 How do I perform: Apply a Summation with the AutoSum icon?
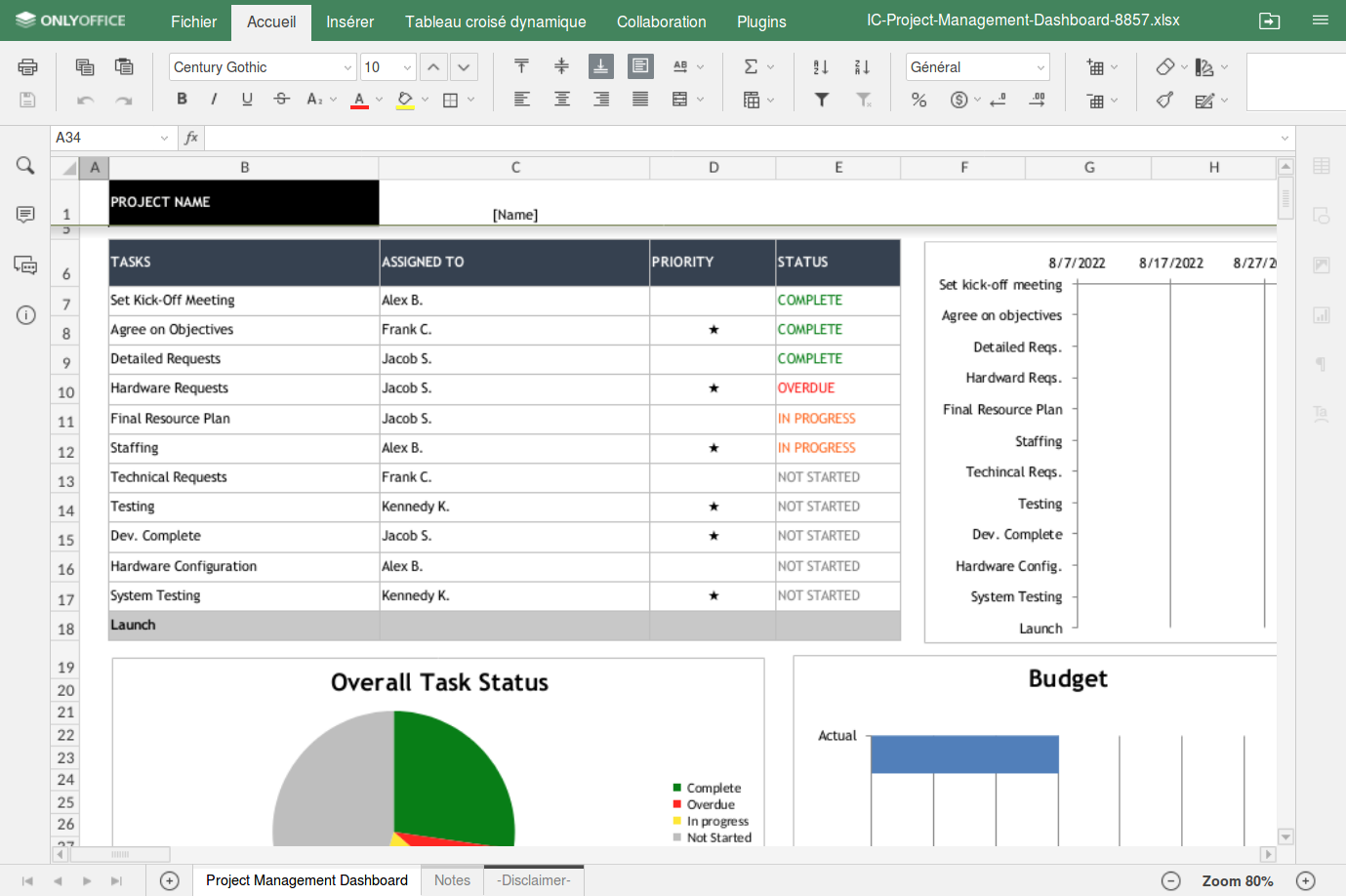click(749, 66)
